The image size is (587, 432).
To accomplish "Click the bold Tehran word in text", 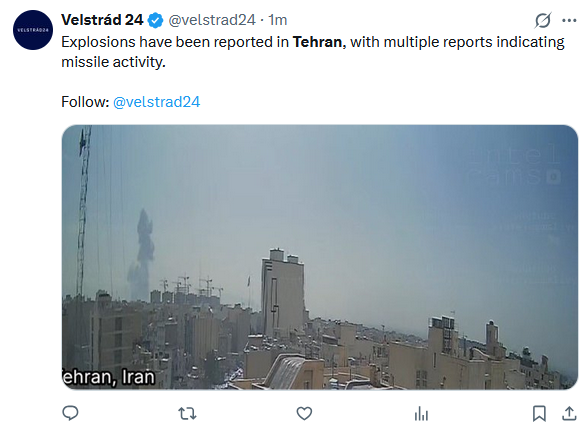I will click(317, 42).
